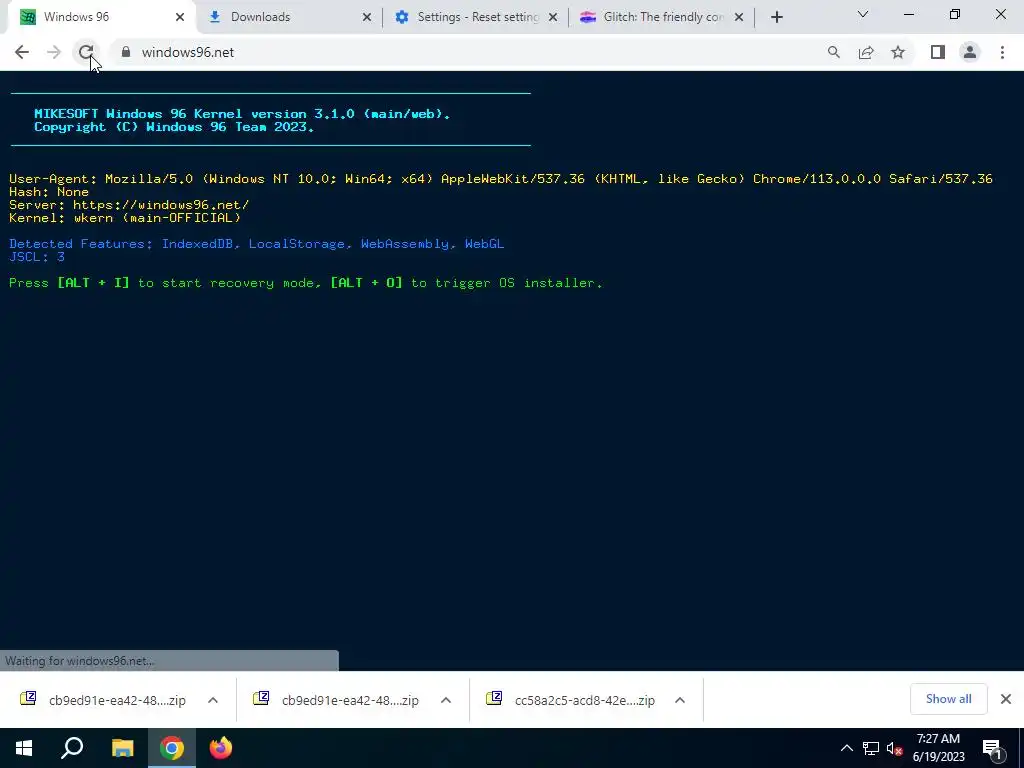Image resolution: width=1024 pixels, height=768 pixels.
Task: Switch to Settings - Reset settings tab
Action: click(x=478, y=17)
